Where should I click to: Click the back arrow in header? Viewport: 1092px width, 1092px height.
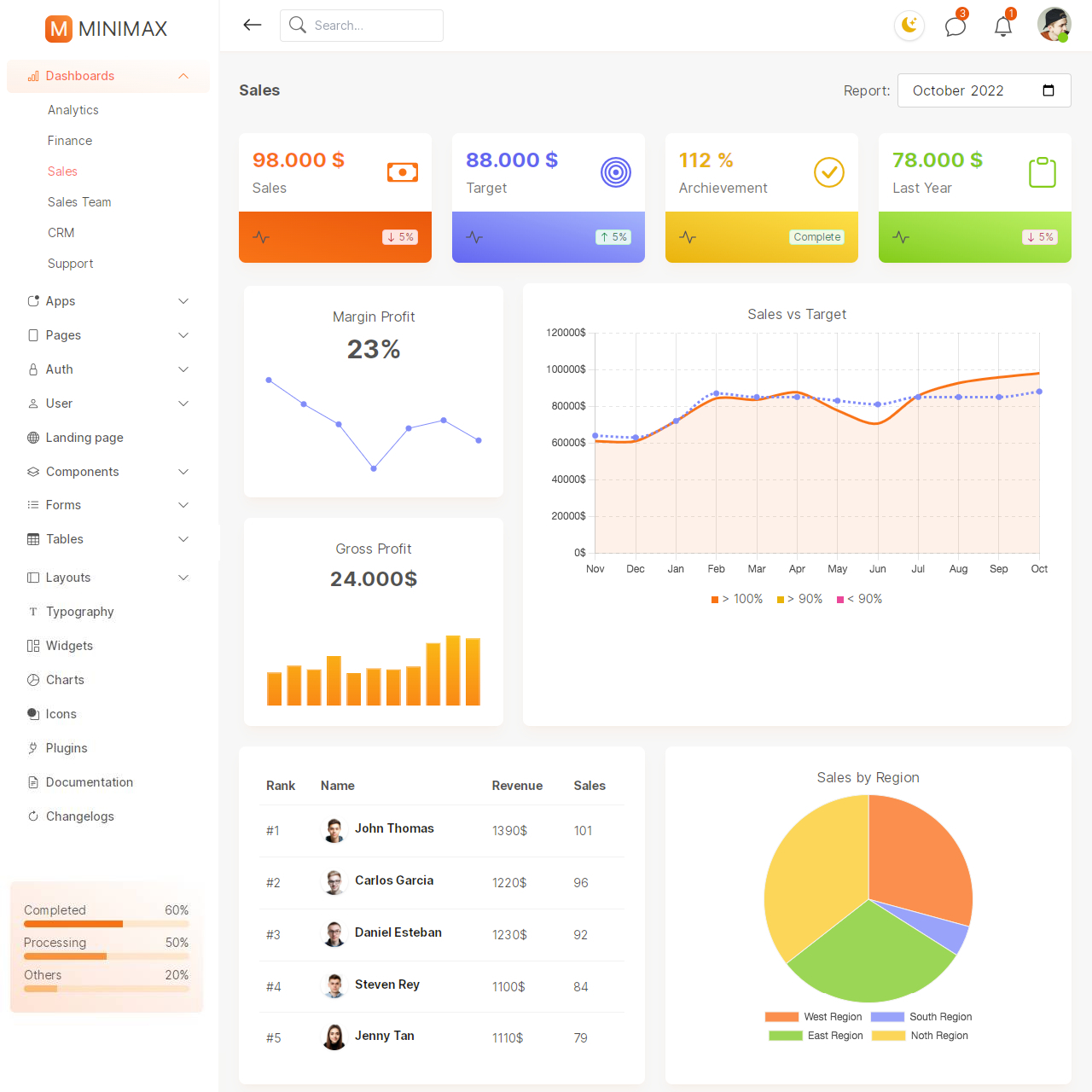[x=252, y=25]
